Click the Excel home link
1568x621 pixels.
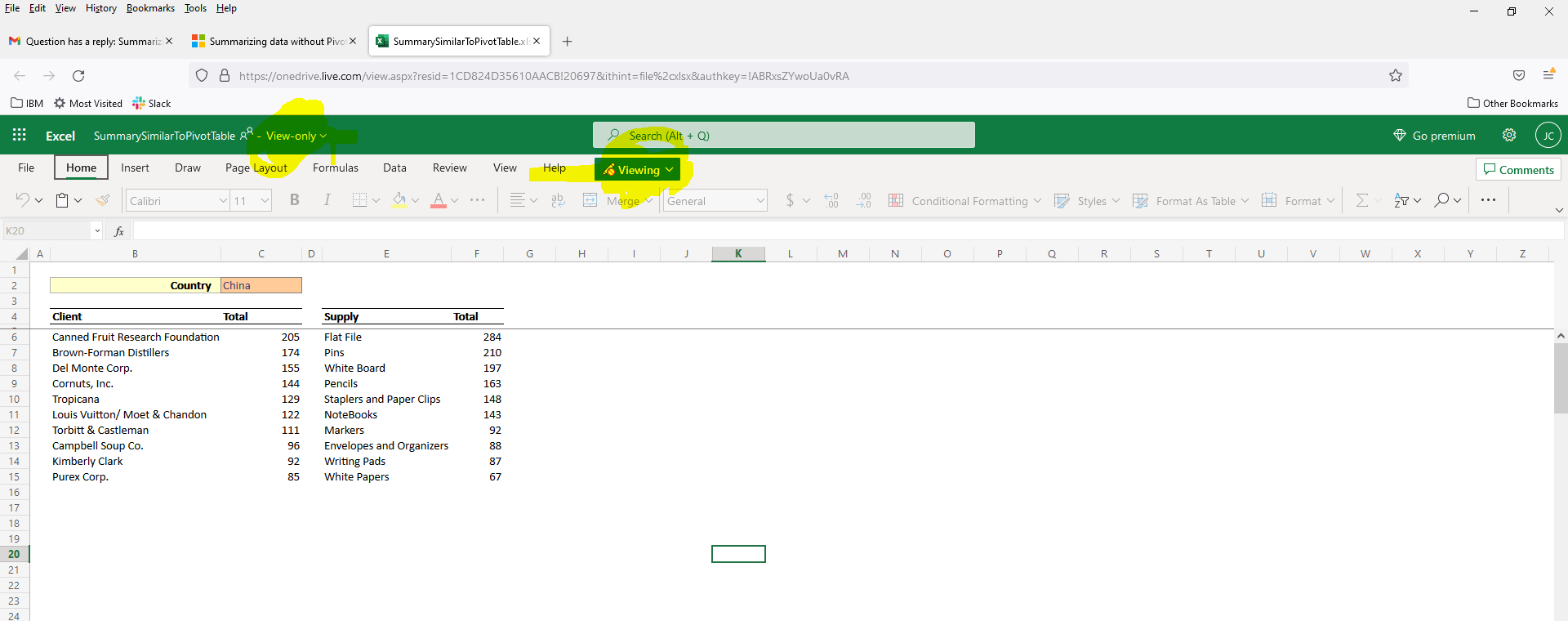60,136
